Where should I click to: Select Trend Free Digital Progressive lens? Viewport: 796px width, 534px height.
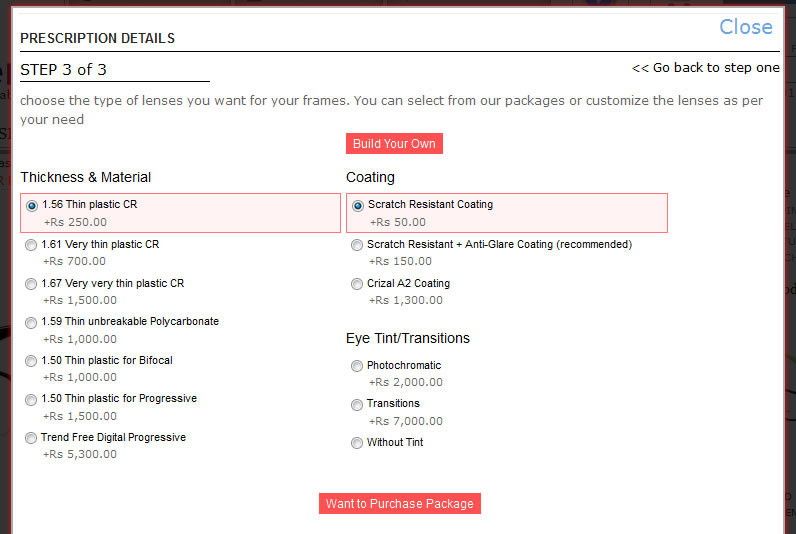32,438
